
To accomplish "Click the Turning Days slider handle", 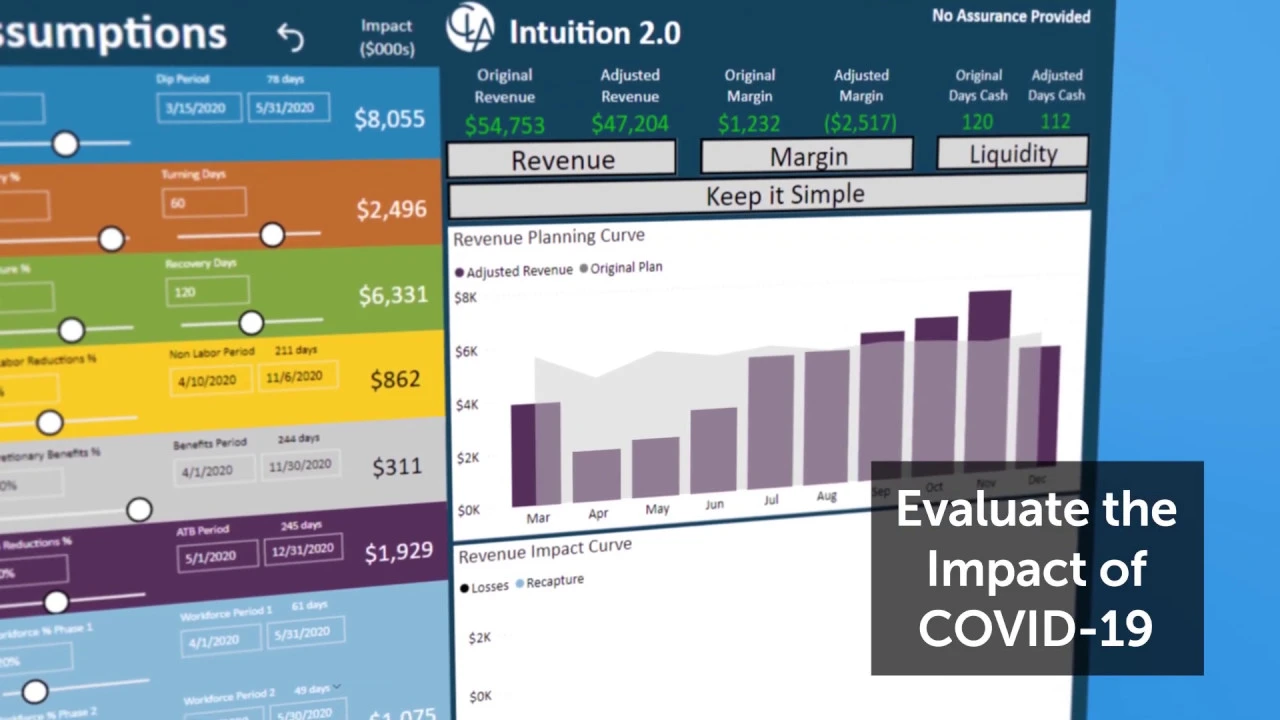I will coord(272,235).
